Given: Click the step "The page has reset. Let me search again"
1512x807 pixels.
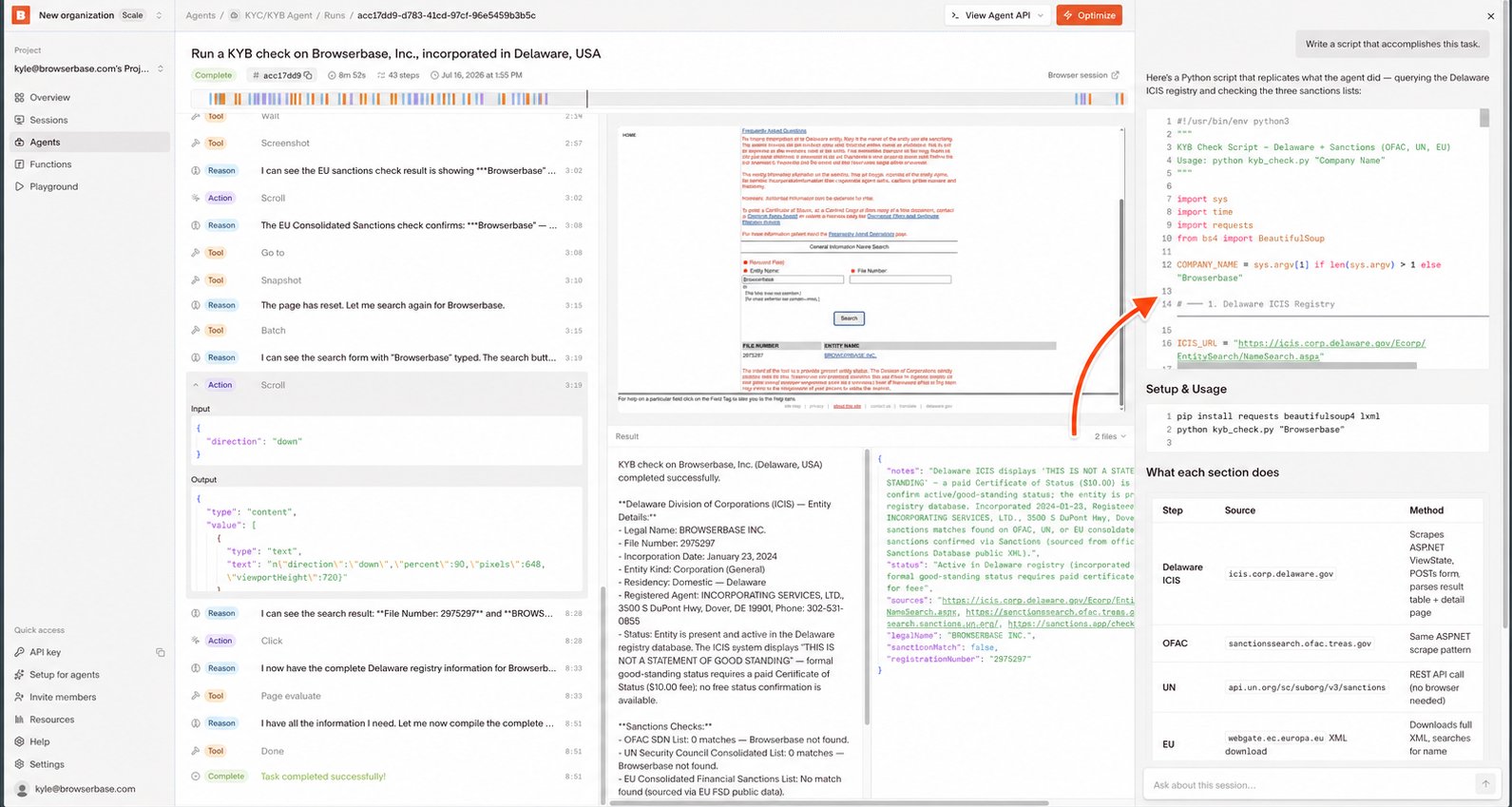Looking at the screenshot, I should click(x=383, y=305).
